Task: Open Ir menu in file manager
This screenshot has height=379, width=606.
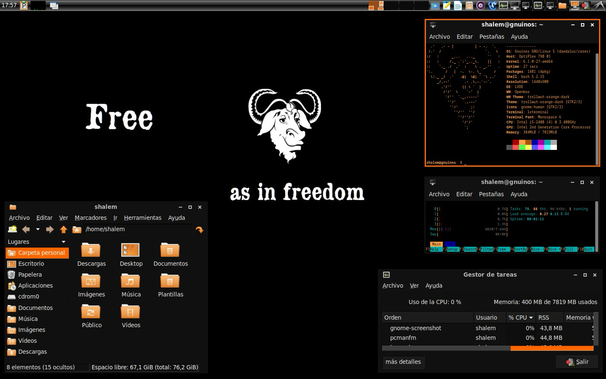Action: tap(115, 218)
